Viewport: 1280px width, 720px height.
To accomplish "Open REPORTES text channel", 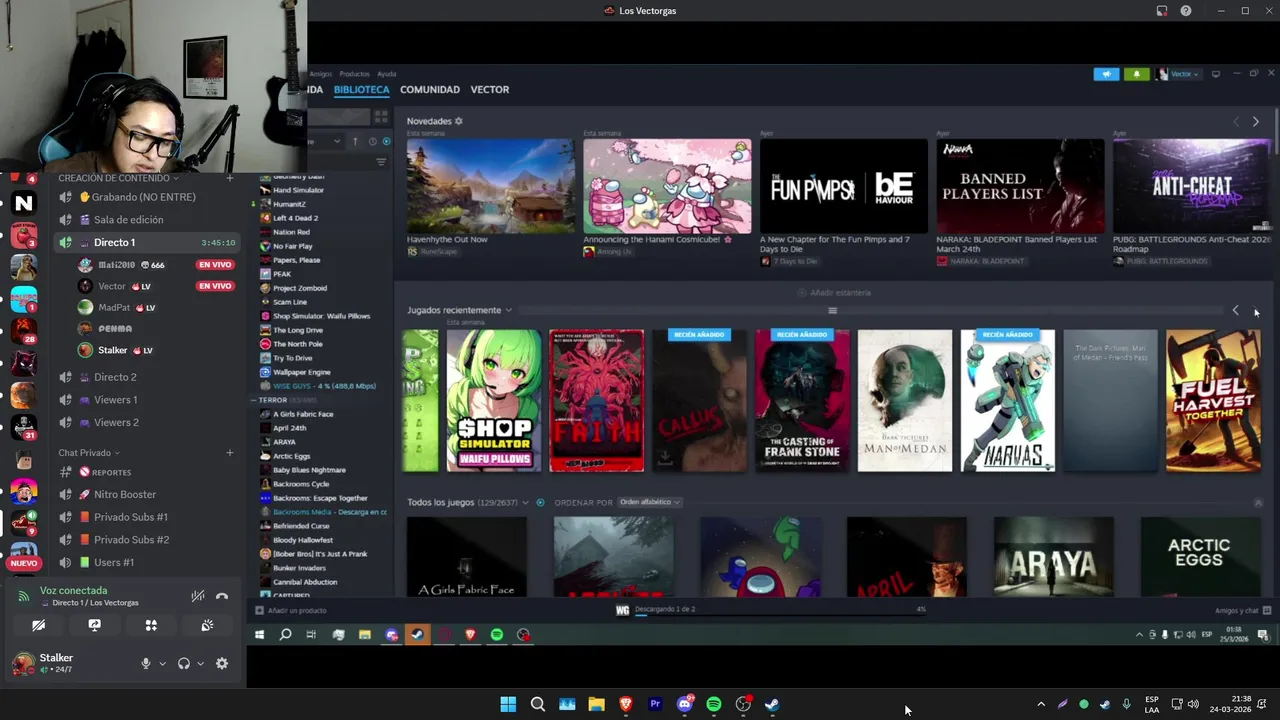I will click(146, 472).
